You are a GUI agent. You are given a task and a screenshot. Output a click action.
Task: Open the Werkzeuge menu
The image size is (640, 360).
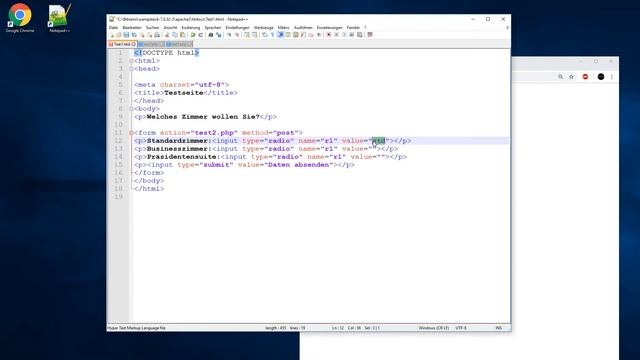point(263,28)
